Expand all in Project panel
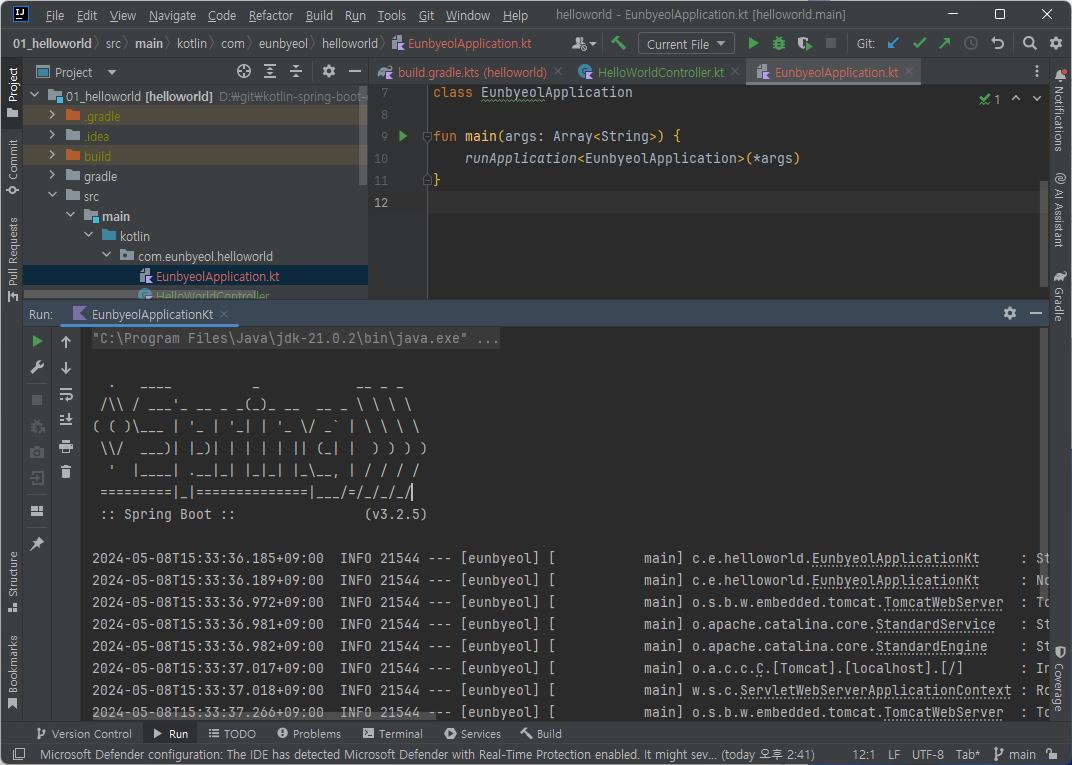The width and height of the screenshot is (1072, 765). point(270,72)
